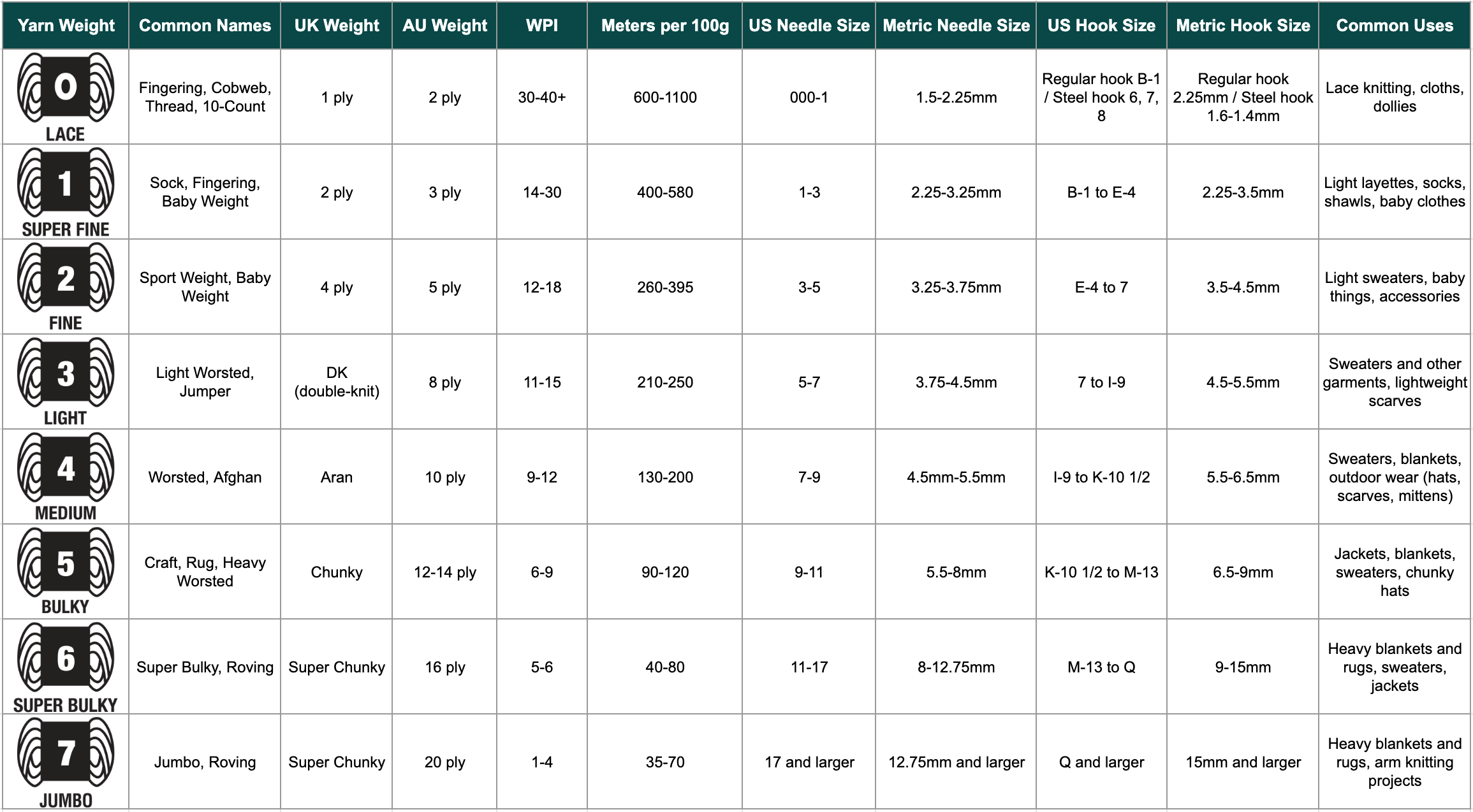Click the 'Sock, Fingering, Baby Weight' cell
This screenshot has height=812, width=1473.
[x=205, y=192]
